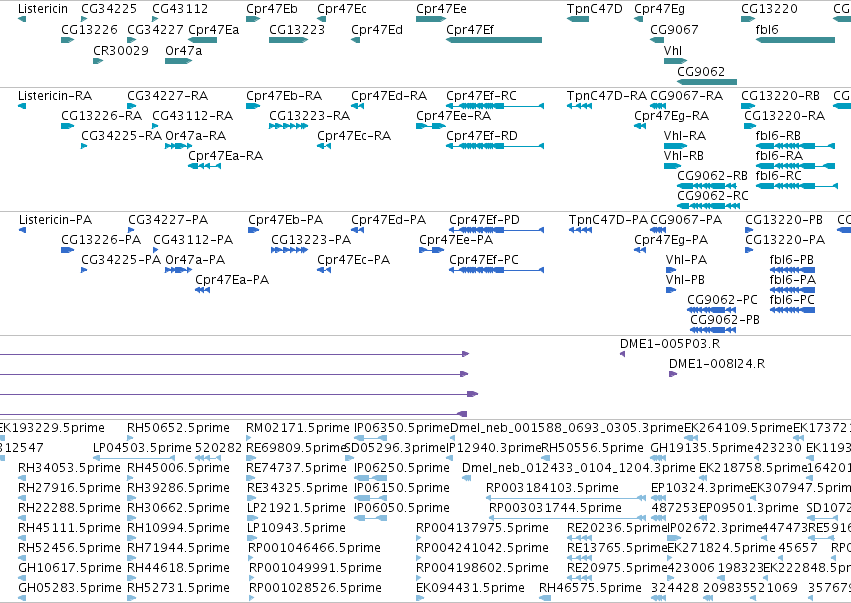Select the long Cpr47Ef gene bar in top track
The width and height of the screenshot is (851, 603).
point(494,40)
